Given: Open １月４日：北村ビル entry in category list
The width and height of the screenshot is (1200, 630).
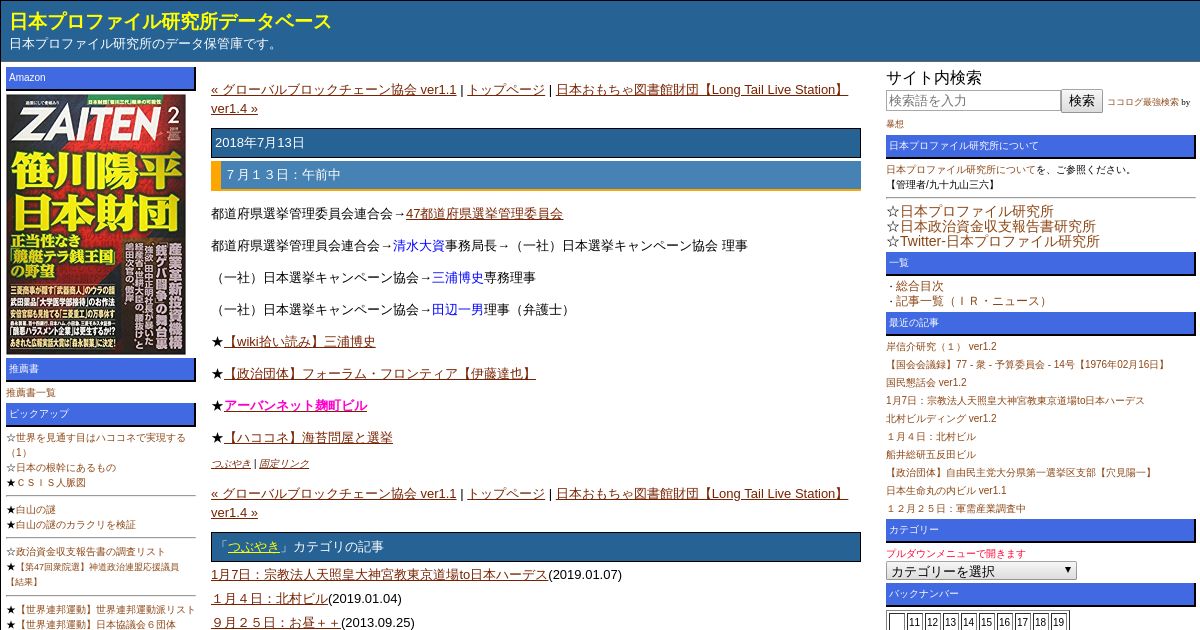Looking at the screenshot, I should (x=269, y=598).
